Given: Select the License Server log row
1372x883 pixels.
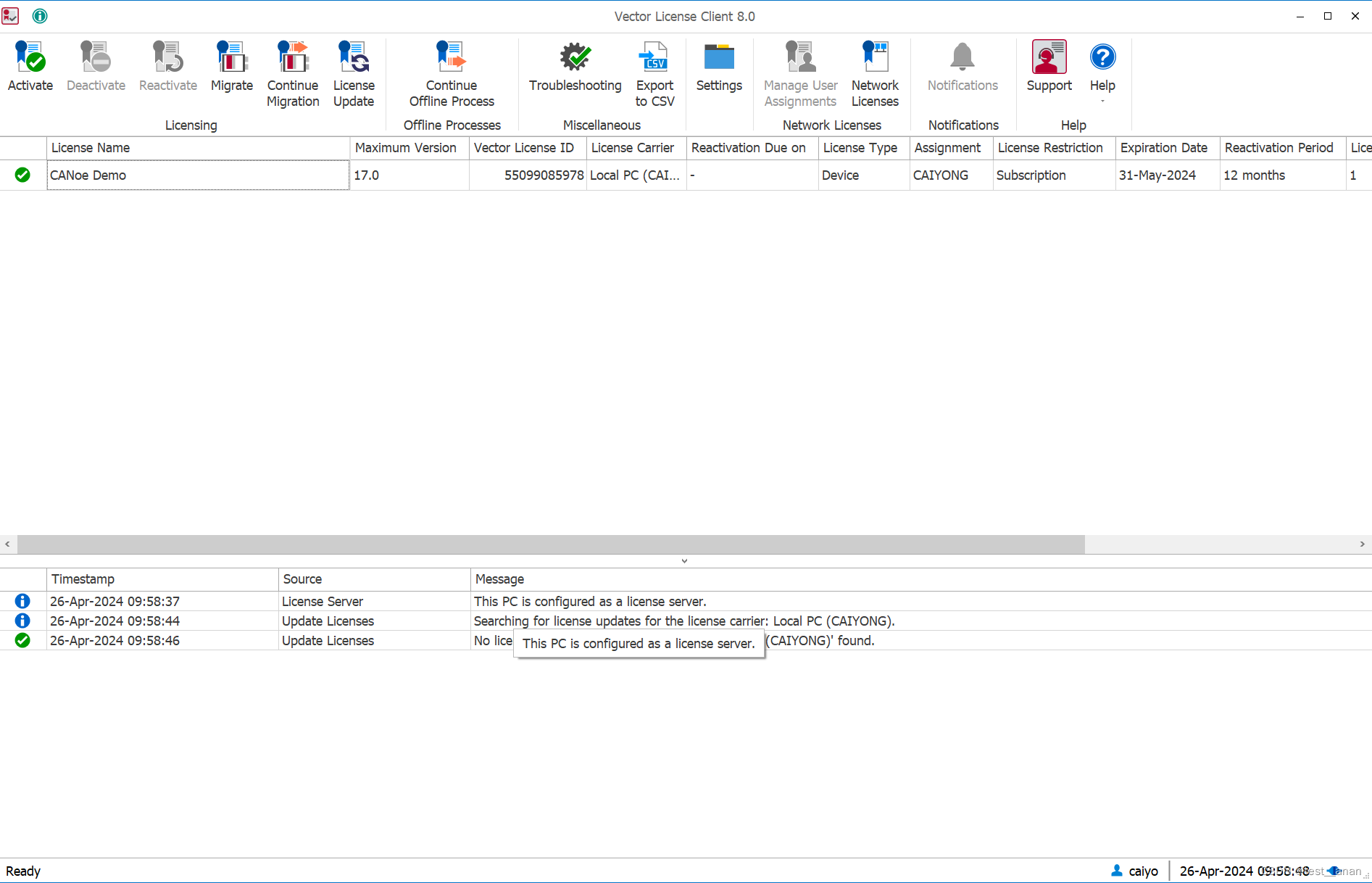Looking at the screenshot, I should point(686,601).
